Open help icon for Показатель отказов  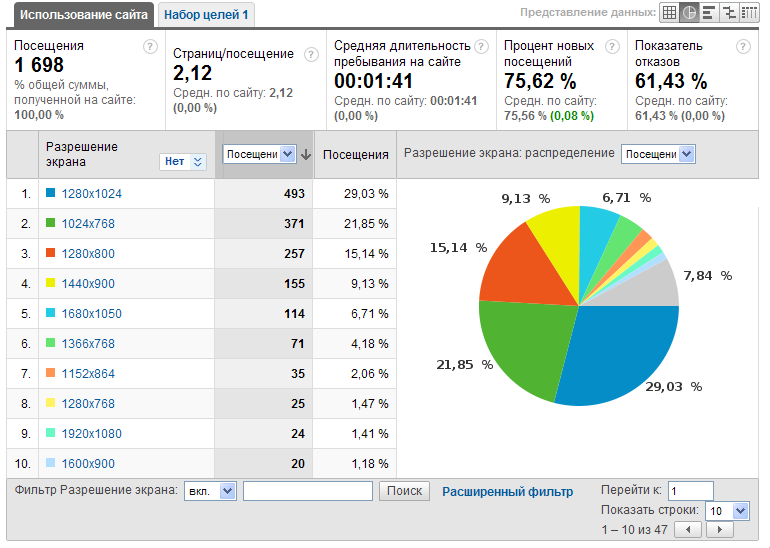[x=743, y=47]
